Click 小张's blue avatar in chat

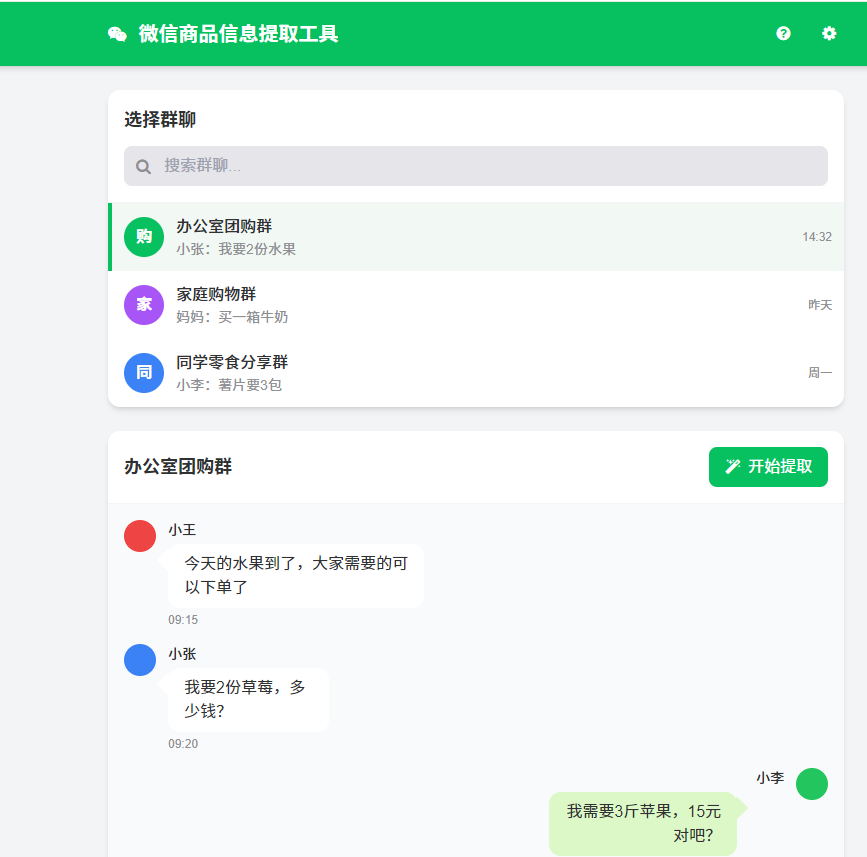pyautogui.click(x=140, y=660)
